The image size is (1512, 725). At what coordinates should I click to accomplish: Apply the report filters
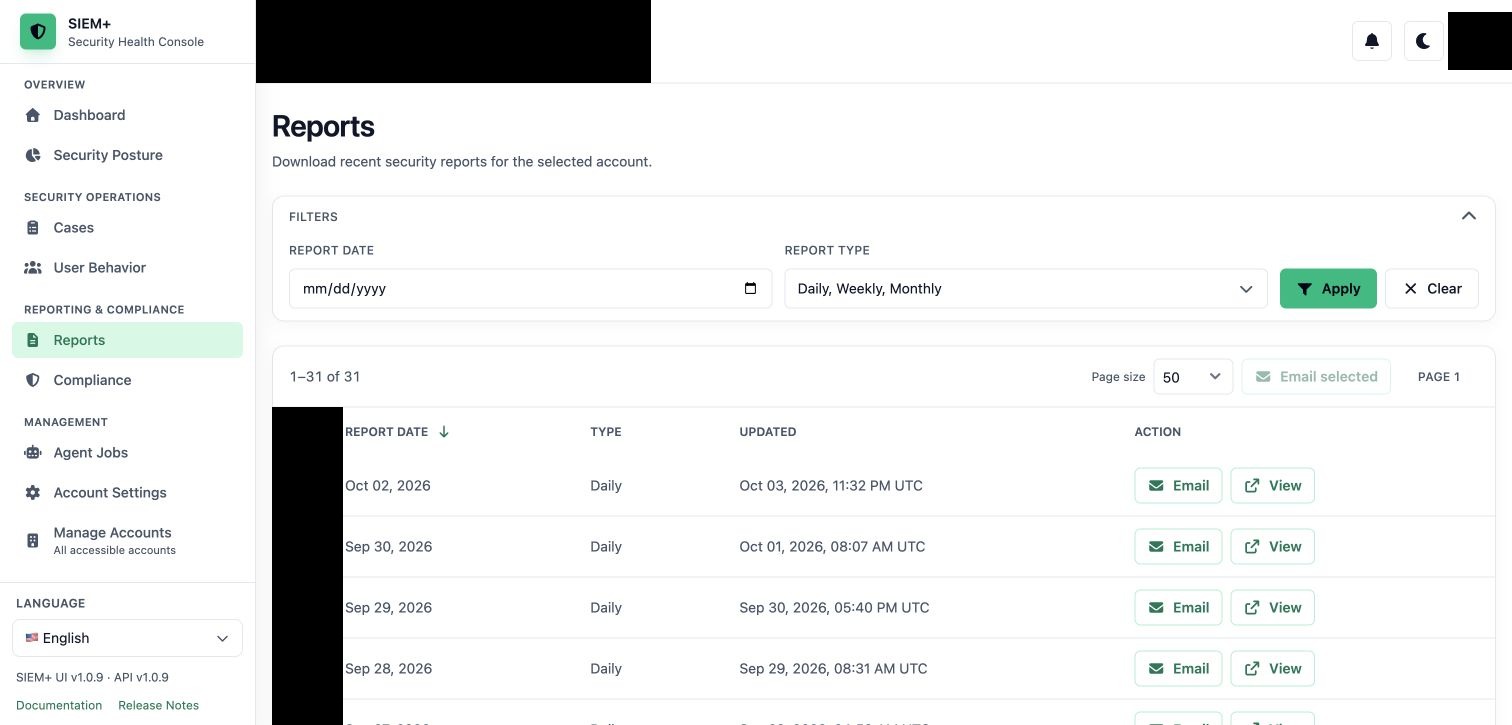tap(1328, 288)
